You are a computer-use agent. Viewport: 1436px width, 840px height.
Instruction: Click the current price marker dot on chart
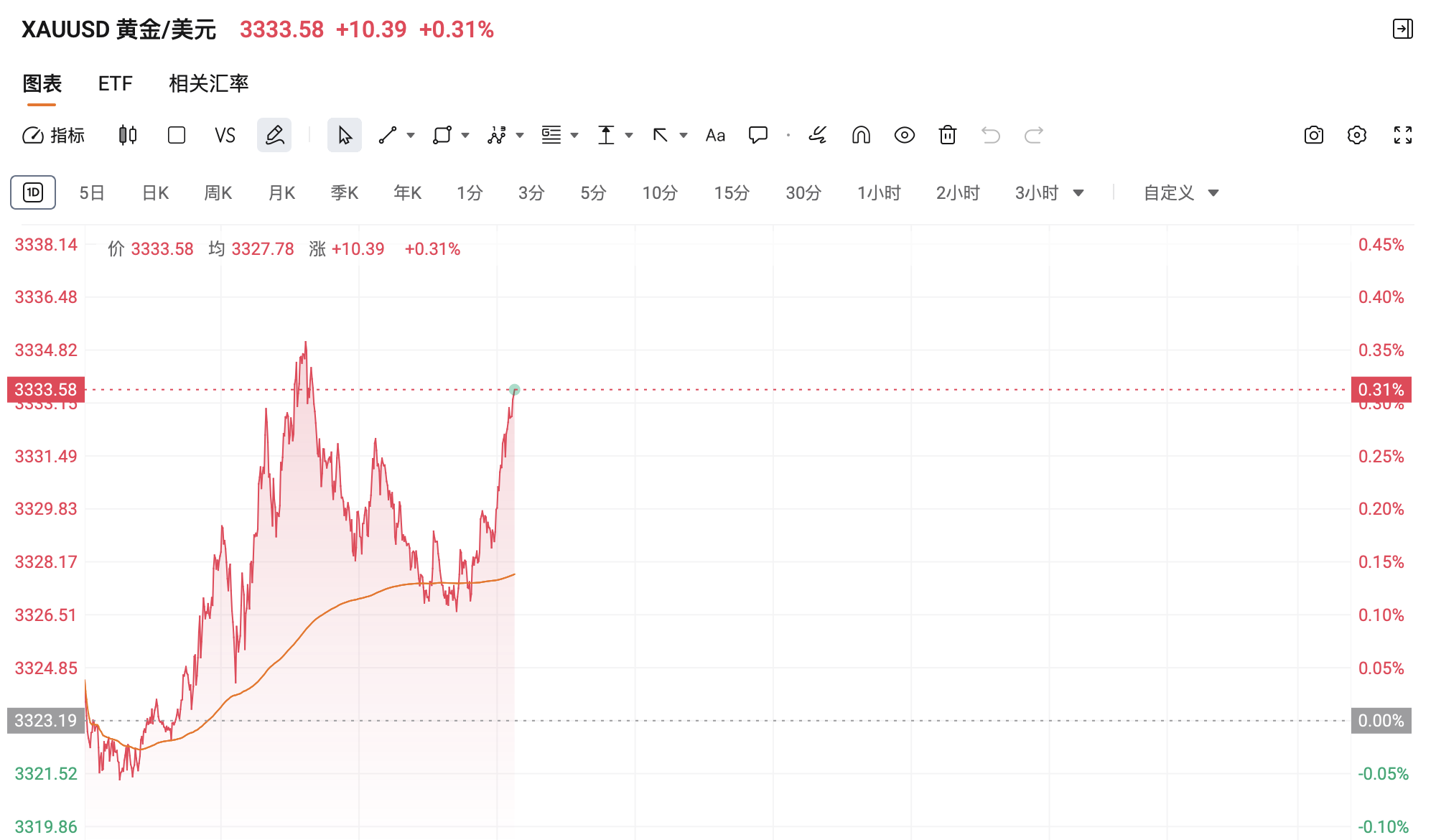point(514,390)
